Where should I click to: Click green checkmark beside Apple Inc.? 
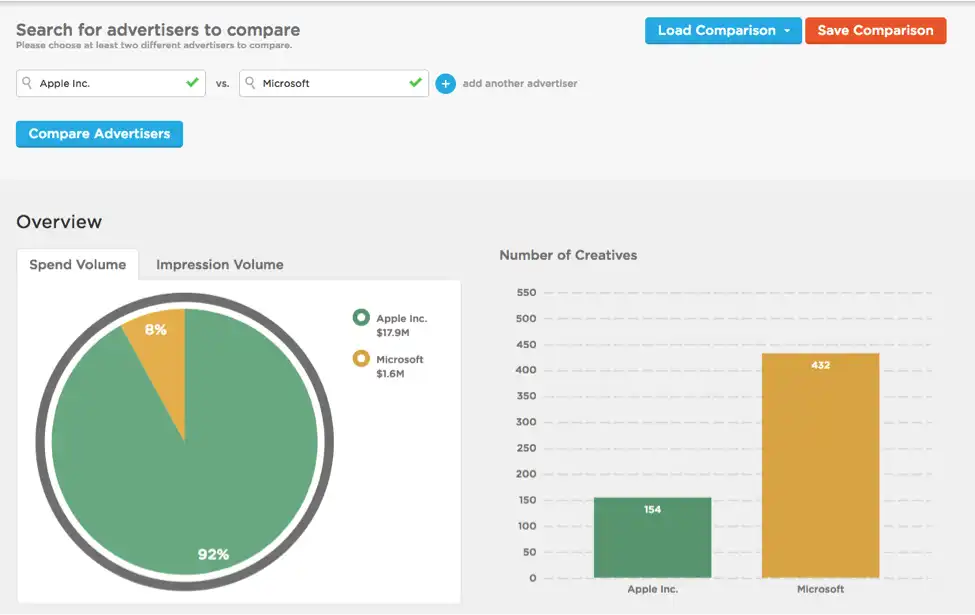(192, 82)
